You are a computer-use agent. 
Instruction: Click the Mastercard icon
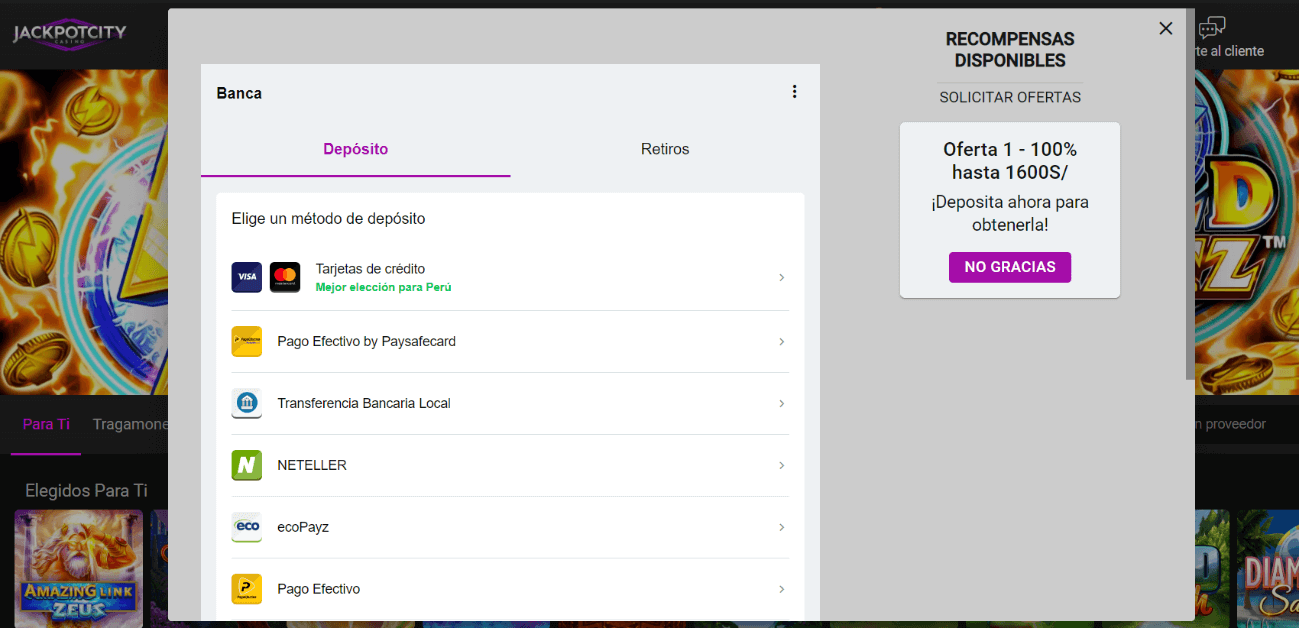point(285,277)
